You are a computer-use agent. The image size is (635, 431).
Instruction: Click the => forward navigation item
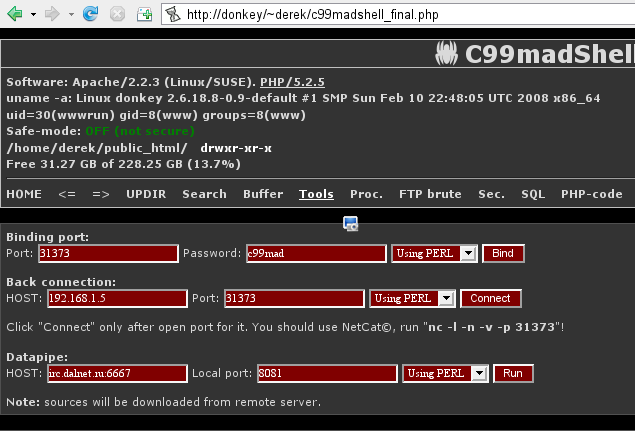pyautogui.click(x=101, y=194)
